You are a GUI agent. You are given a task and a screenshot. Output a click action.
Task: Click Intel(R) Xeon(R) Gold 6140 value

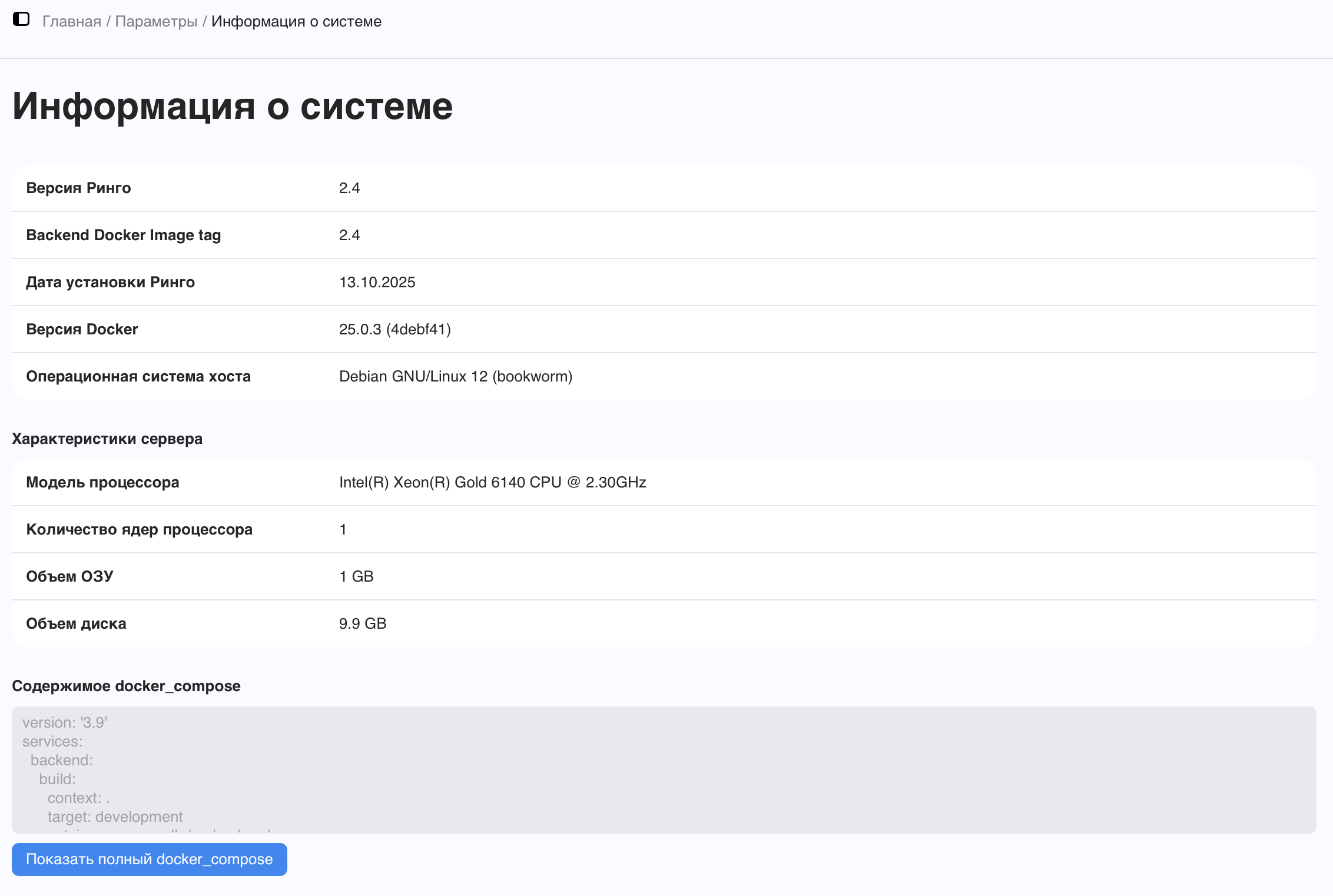[x=492, y=482]
